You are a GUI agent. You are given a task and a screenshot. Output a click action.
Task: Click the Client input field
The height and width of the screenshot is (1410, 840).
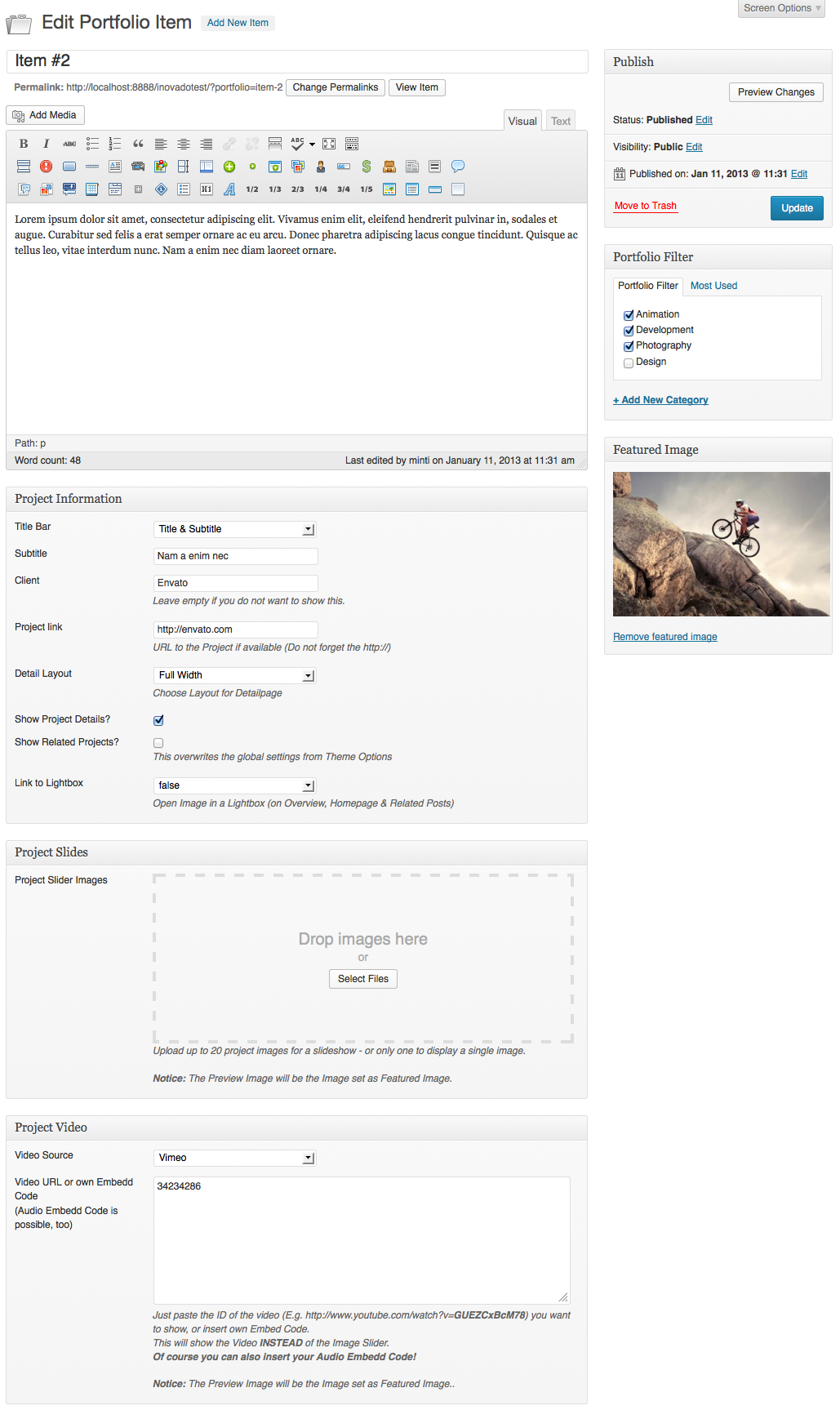point(235,583)
